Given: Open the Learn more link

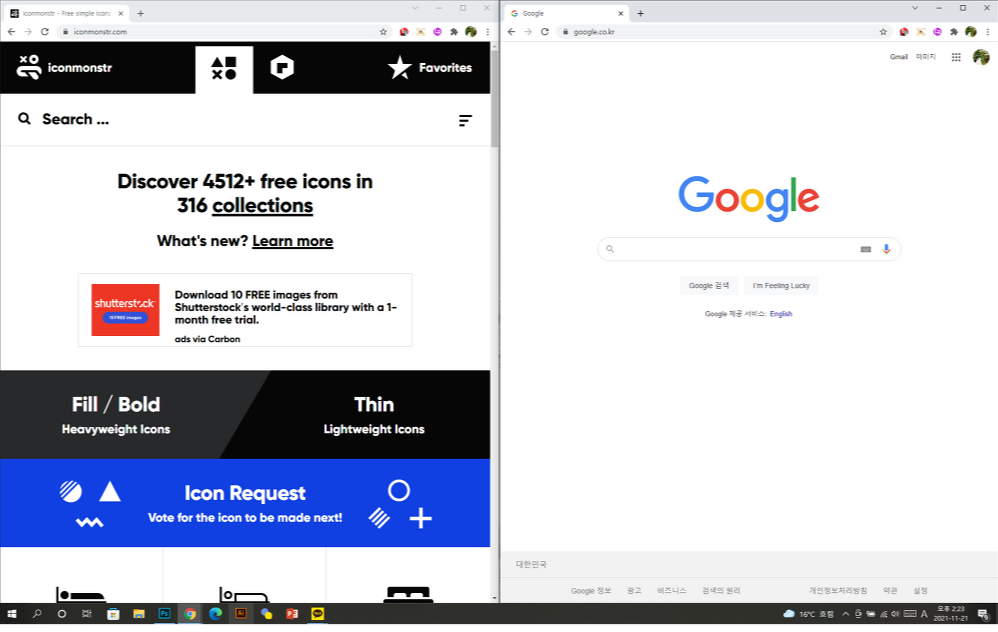Looking at the screenshot, I should pos(293,241).
